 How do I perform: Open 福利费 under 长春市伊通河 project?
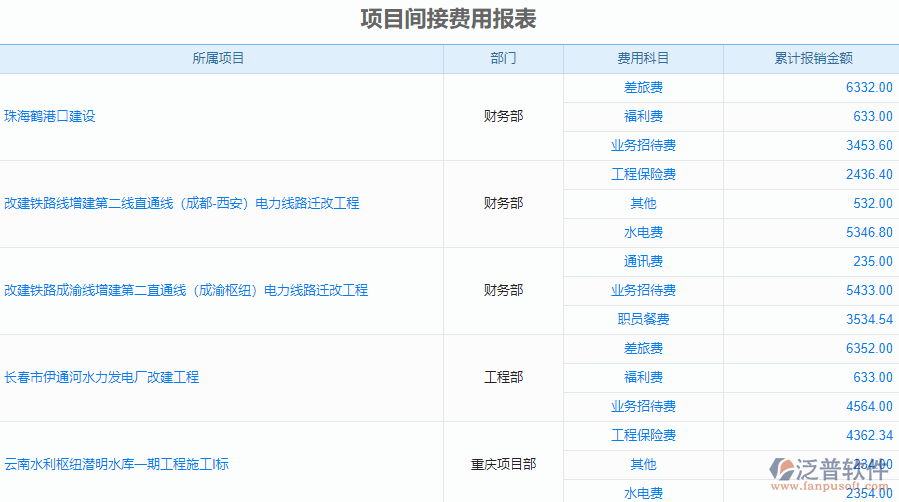tap(643, 378)
